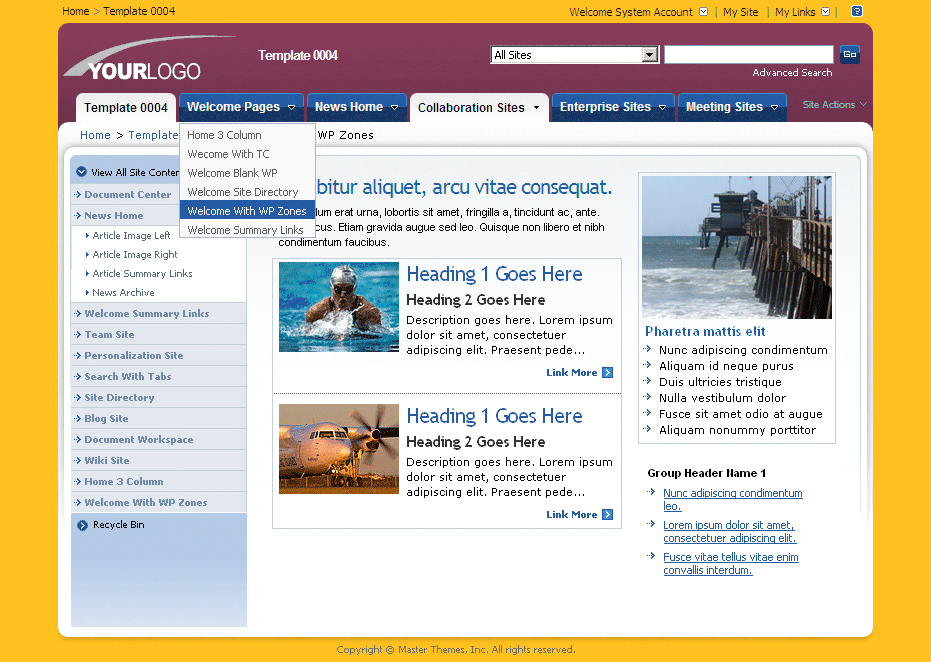Click the swimmer article thumbnail
This screenshot has height=662, width=931.
click(339, 307)
